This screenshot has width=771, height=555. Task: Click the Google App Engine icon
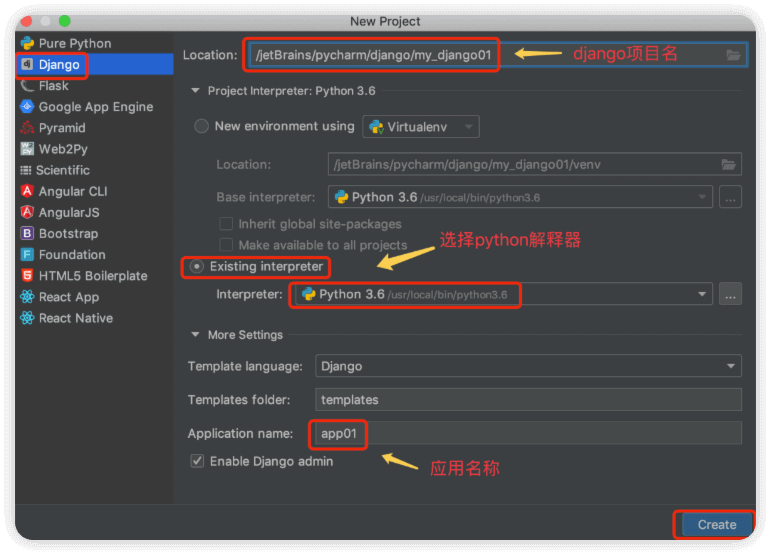click(28, 107)
